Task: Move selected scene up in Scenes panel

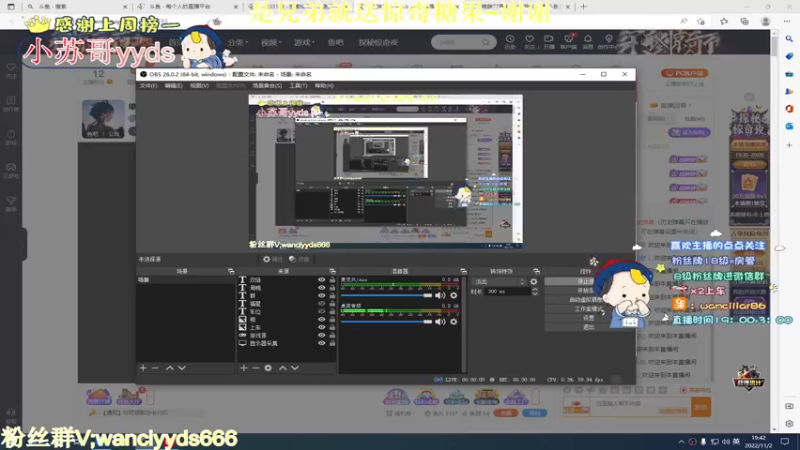Action: pyautogui.click(x=169, y=368)
